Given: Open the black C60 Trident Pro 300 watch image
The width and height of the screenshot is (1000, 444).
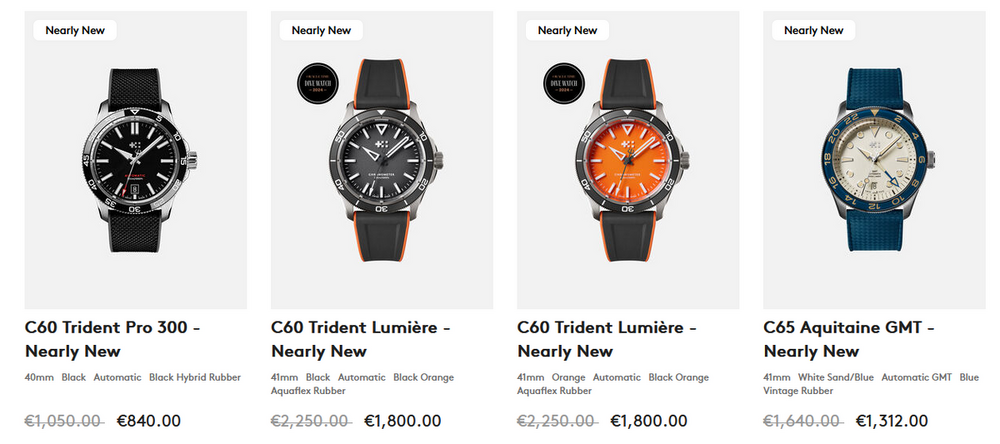Looking at the screenshot, I should [x=135, y=160].
